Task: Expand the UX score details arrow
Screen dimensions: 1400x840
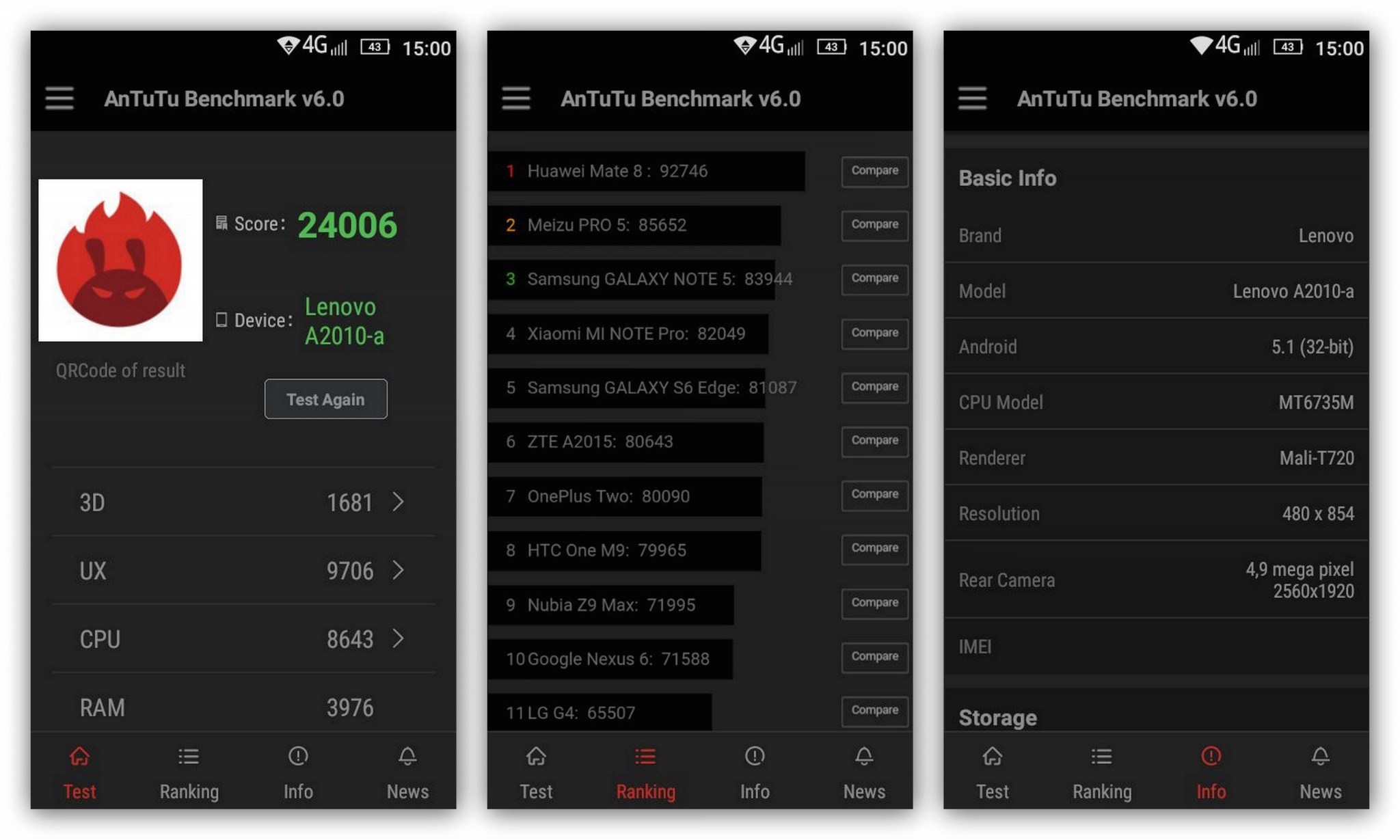Action: pos(399,571)
